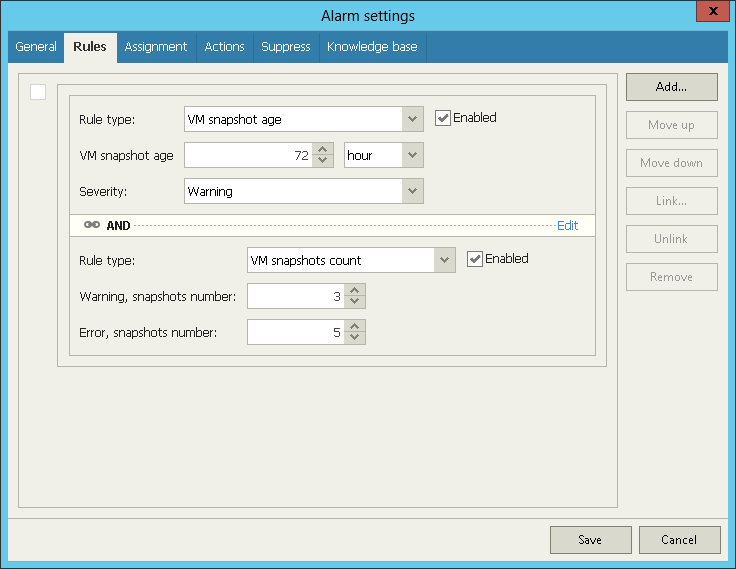
Task: Increase Error snapshots number
Action: click(354, 327)
